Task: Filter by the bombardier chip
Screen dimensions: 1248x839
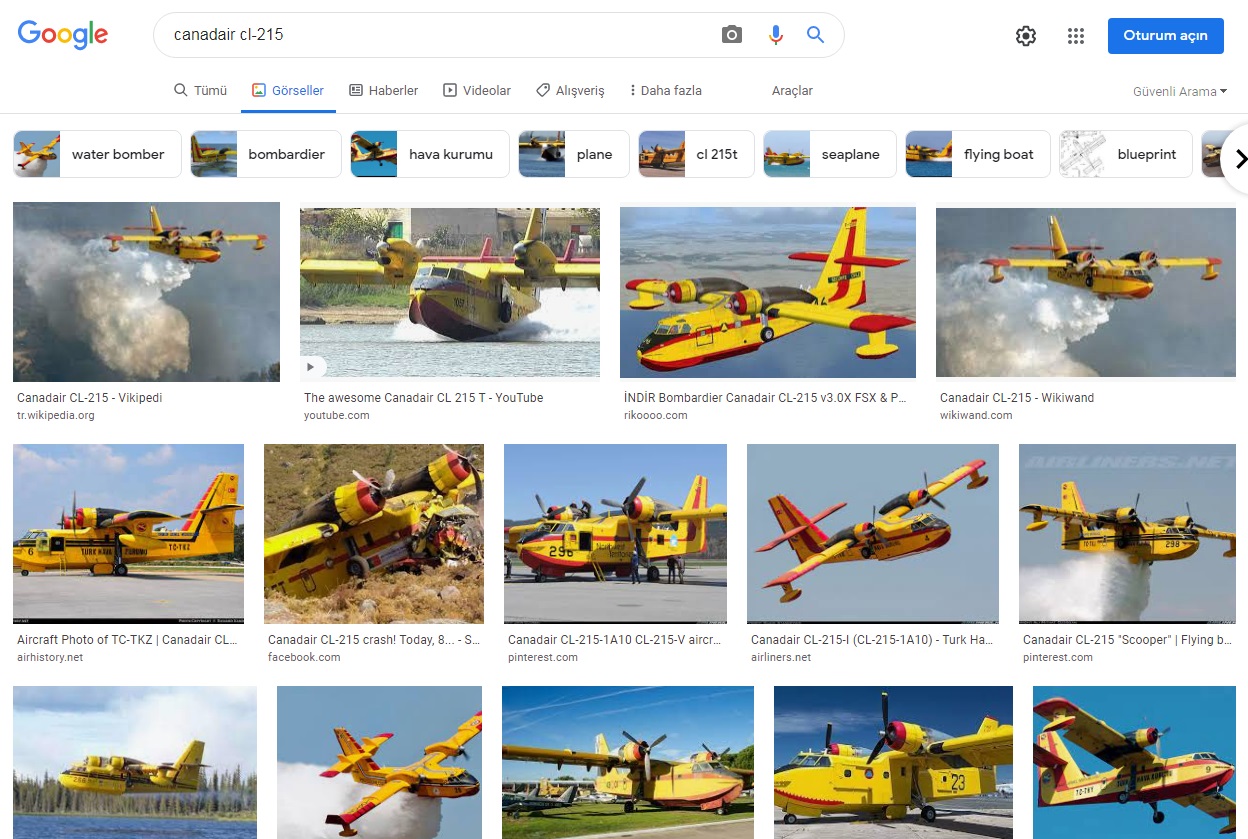Action: tap(266, 154)
